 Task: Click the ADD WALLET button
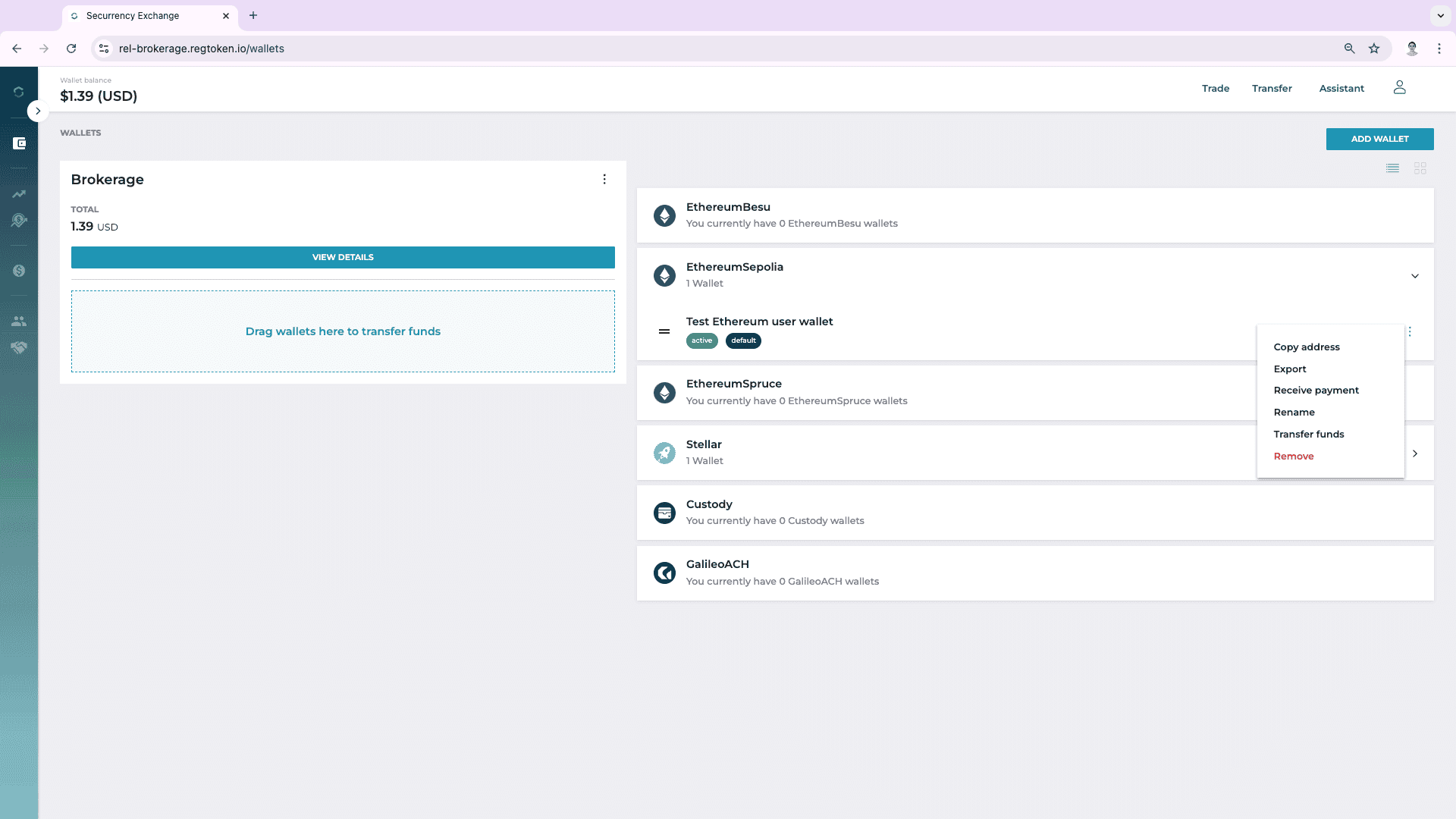(1379, 139)
